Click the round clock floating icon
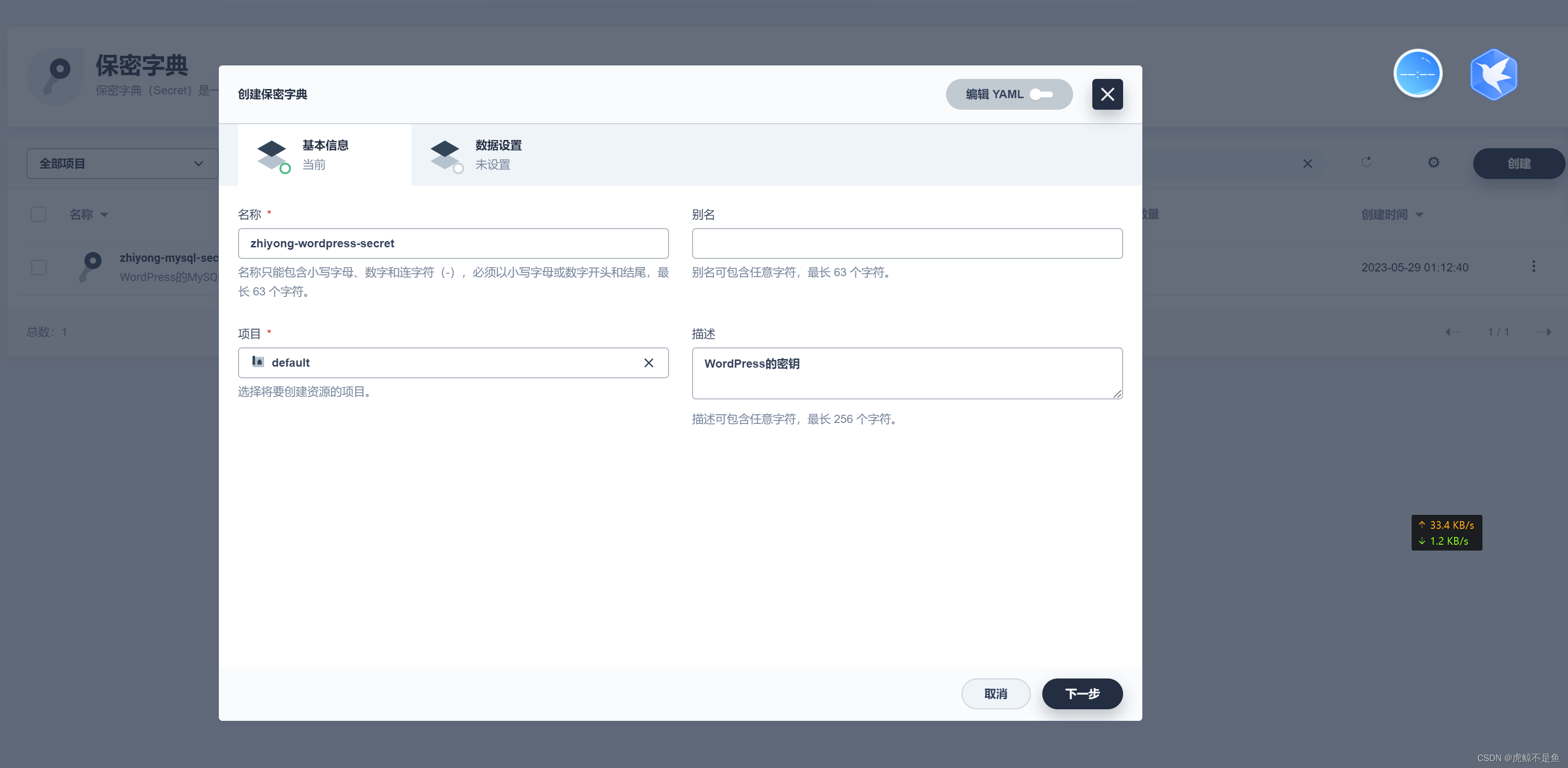The width and height of the screenshot is (1568, 768). point(1417,74)
